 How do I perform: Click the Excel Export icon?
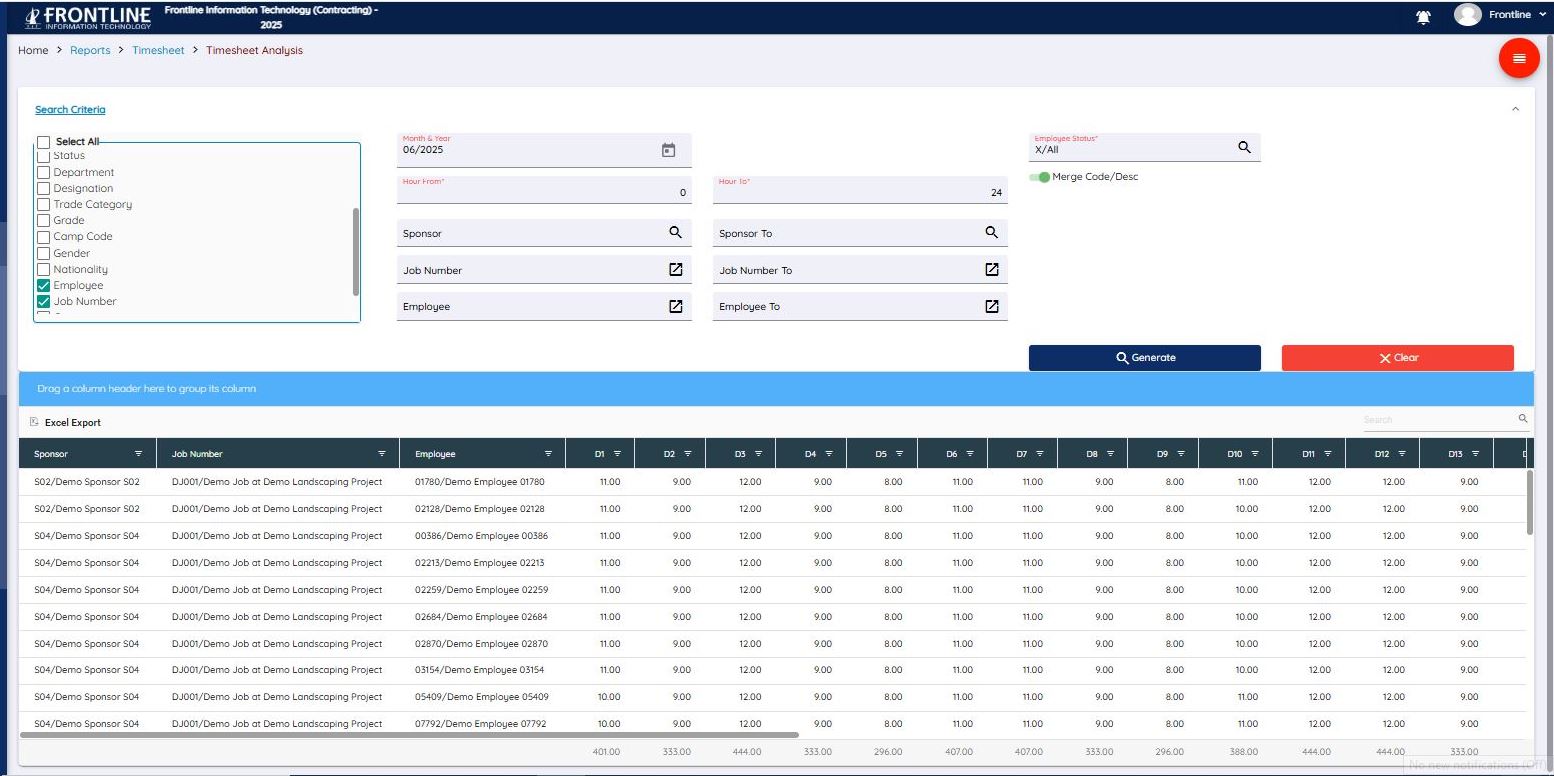34,422
